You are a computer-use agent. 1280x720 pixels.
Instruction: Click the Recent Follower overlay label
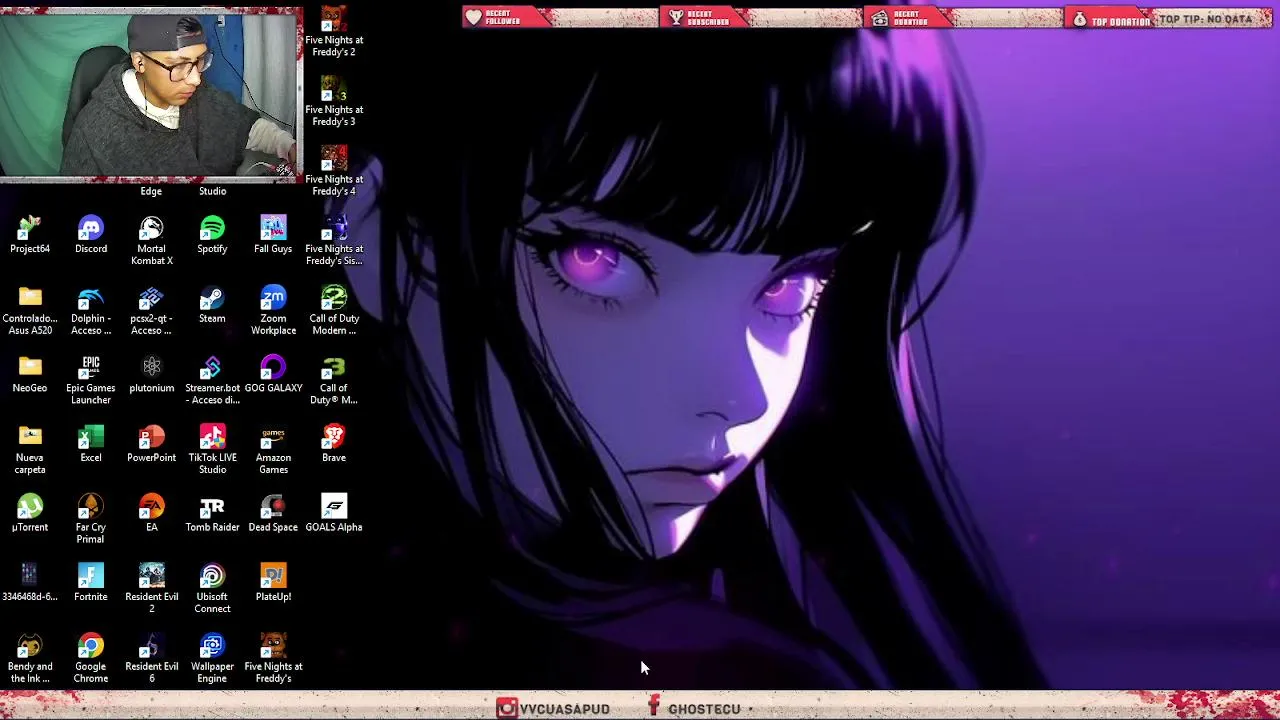(503, 18)
